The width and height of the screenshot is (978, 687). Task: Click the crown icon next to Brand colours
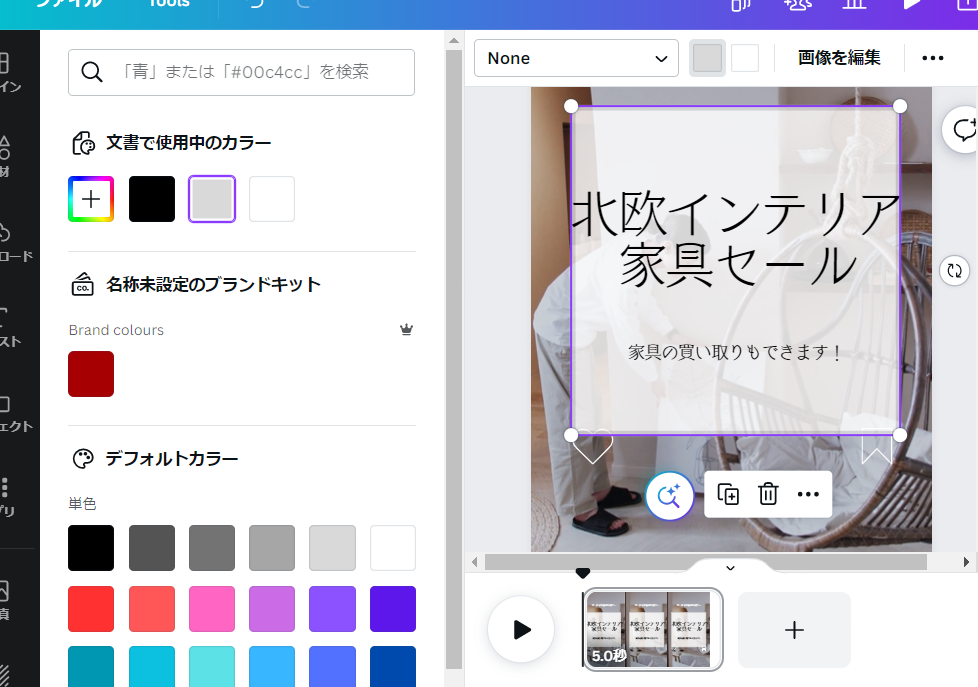coord(407,329)
